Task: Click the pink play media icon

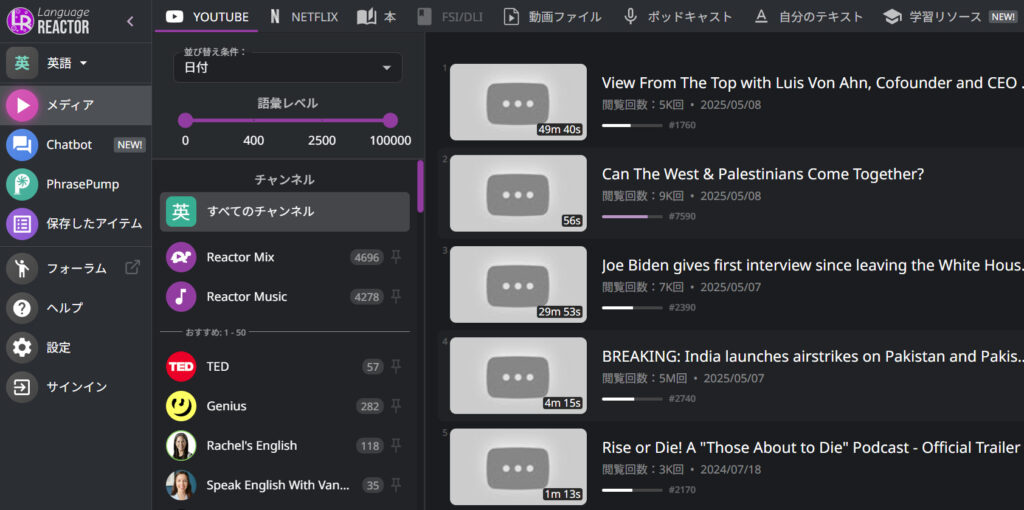Action: click(x=22, y=105)
